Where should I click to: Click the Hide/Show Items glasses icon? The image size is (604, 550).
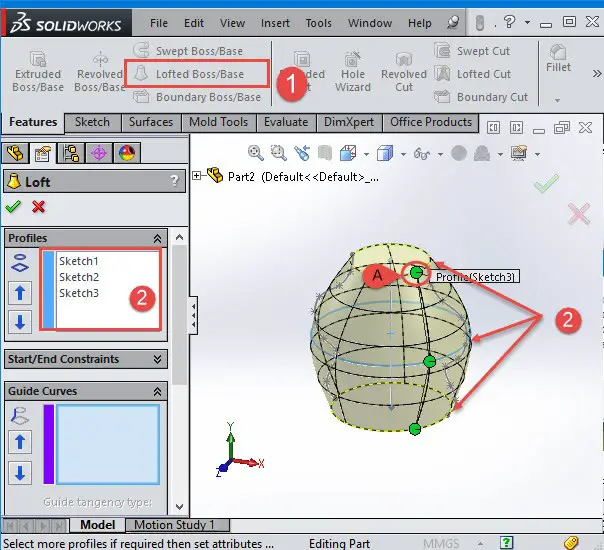coord(422,154)
